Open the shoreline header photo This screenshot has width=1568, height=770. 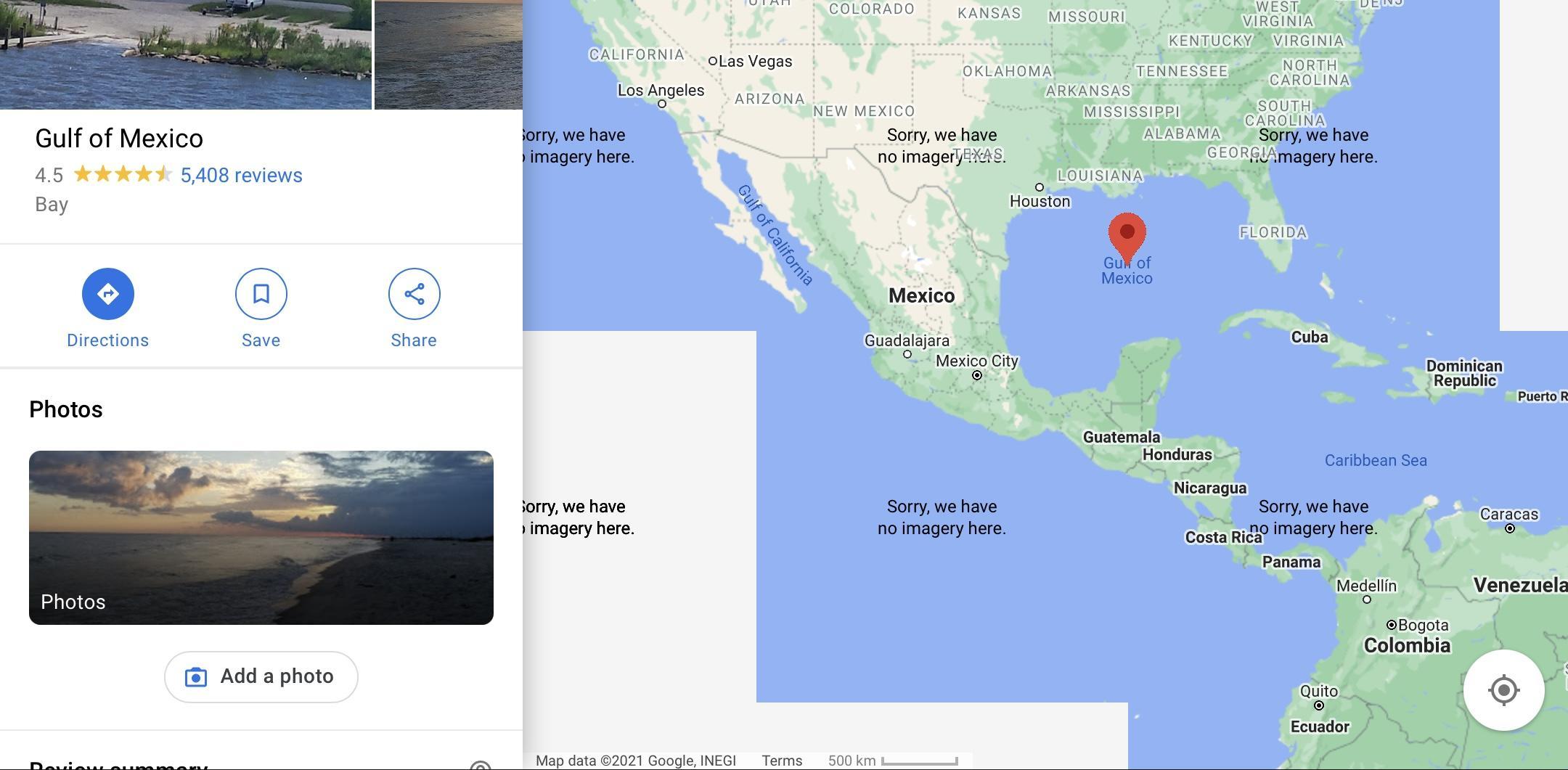[186, 54]
